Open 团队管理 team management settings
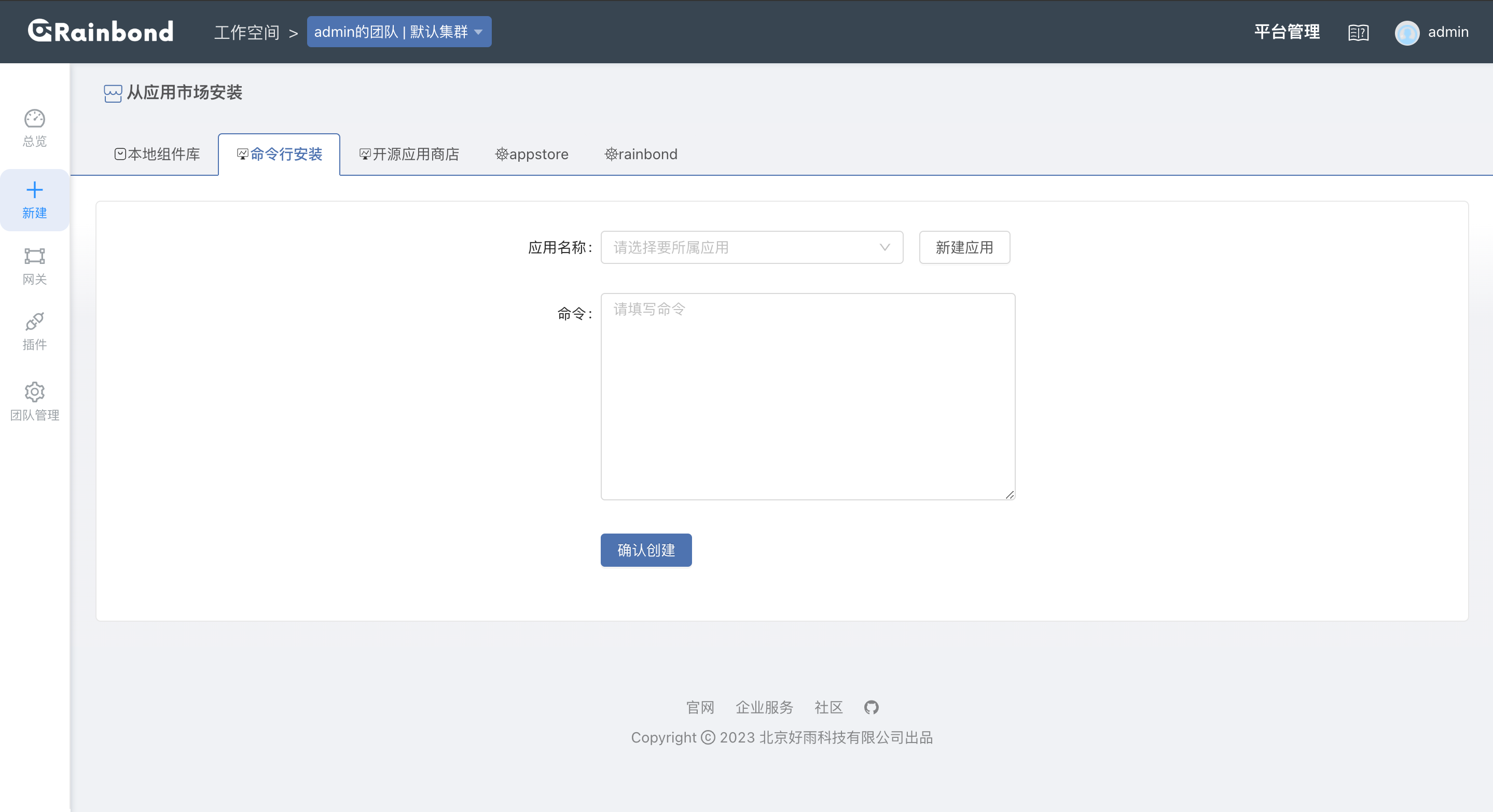Image resolution: width=1493 pixels, height=812 pixels. pyautogui.click(x=34, y=401)
